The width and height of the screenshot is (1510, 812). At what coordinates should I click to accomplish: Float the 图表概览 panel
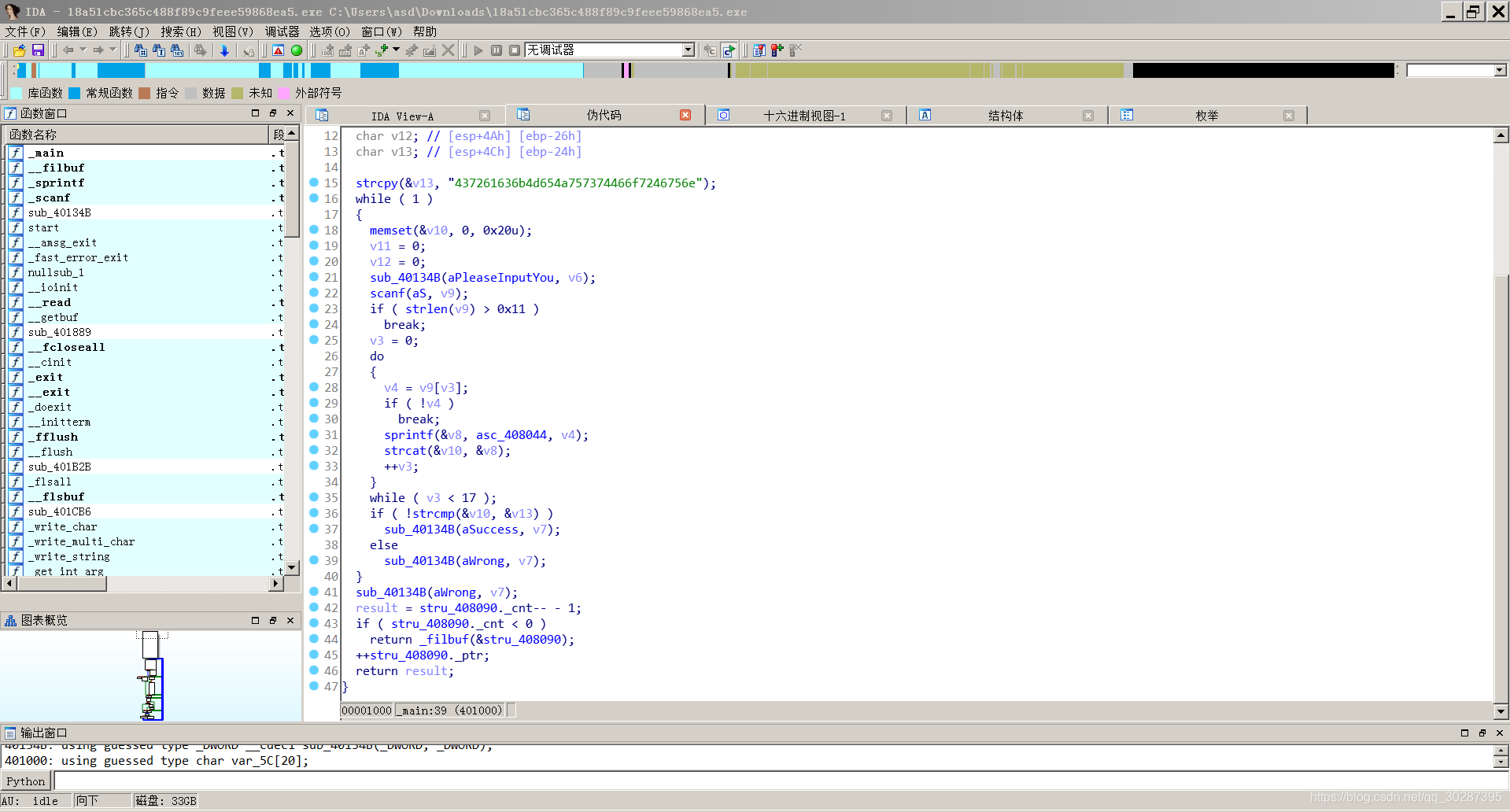coord(272,621)
